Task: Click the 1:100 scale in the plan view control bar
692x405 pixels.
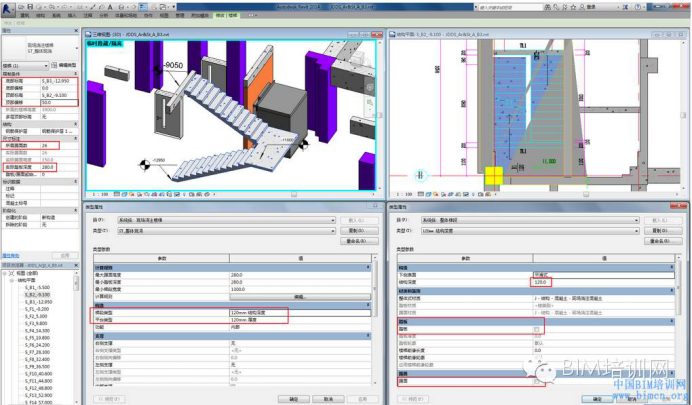Action: point(404,194)
